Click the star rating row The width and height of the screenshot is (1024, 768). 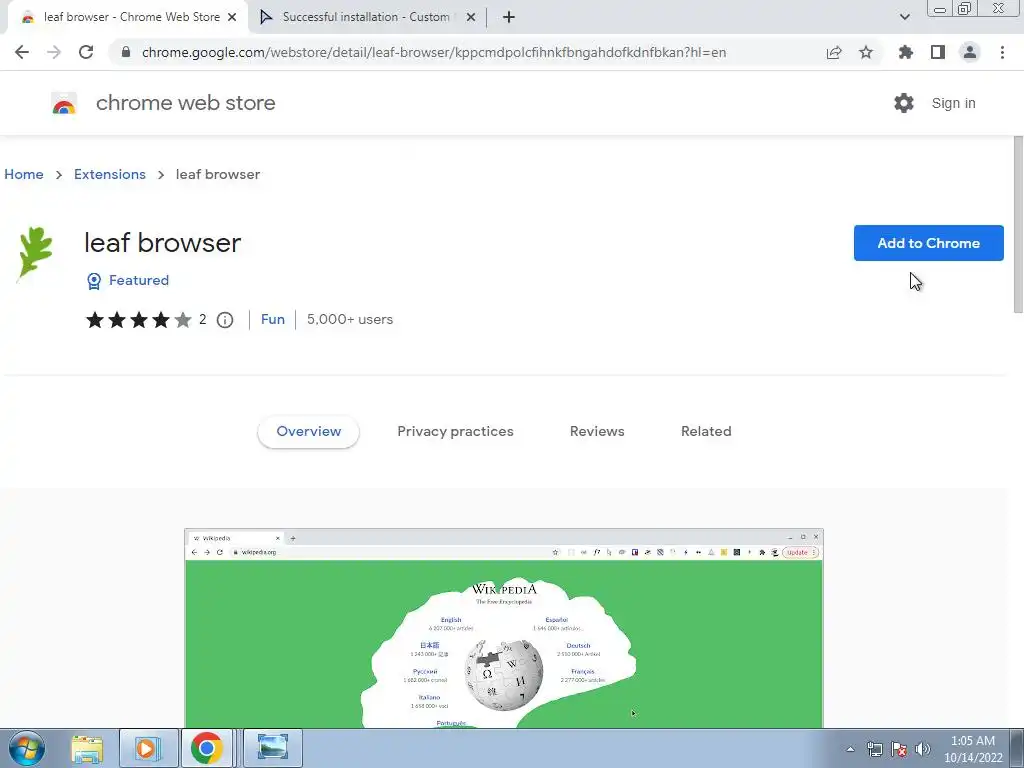(x=138, y=319)
